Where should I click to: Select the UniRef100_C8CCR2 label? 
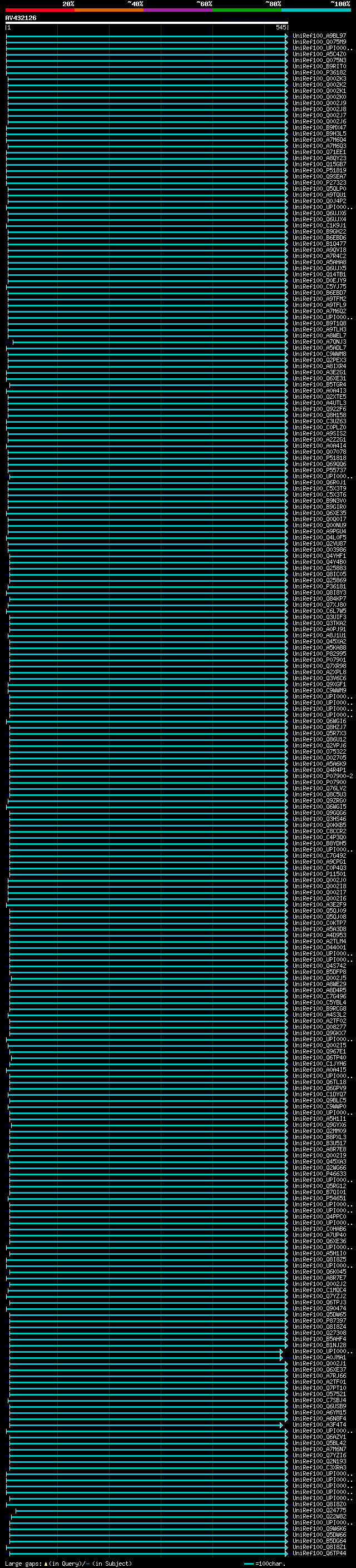(x=319, y=832)
